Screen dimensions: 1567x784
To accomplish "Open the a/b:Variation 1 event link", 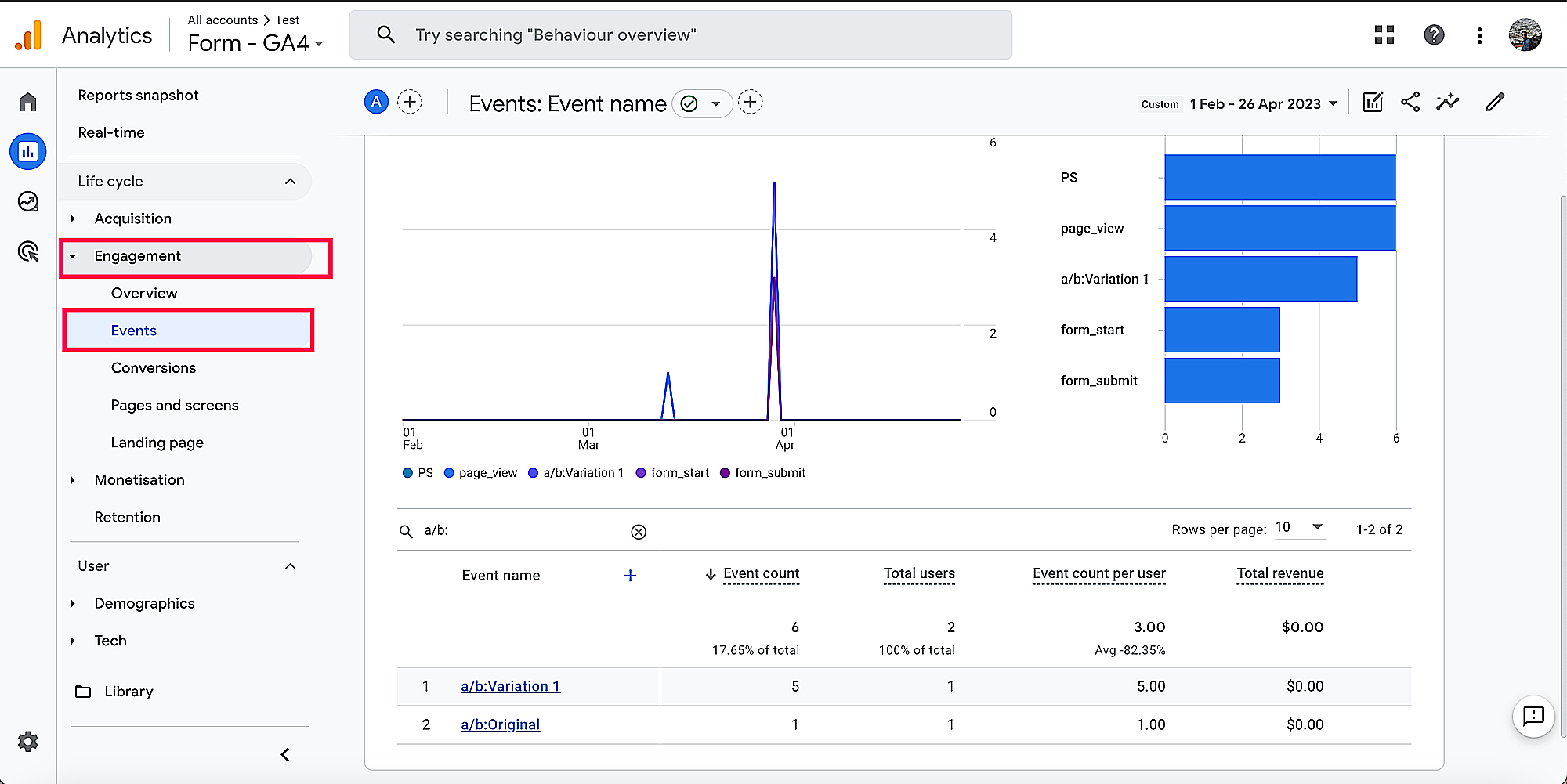I will click(x=510, y=687).
